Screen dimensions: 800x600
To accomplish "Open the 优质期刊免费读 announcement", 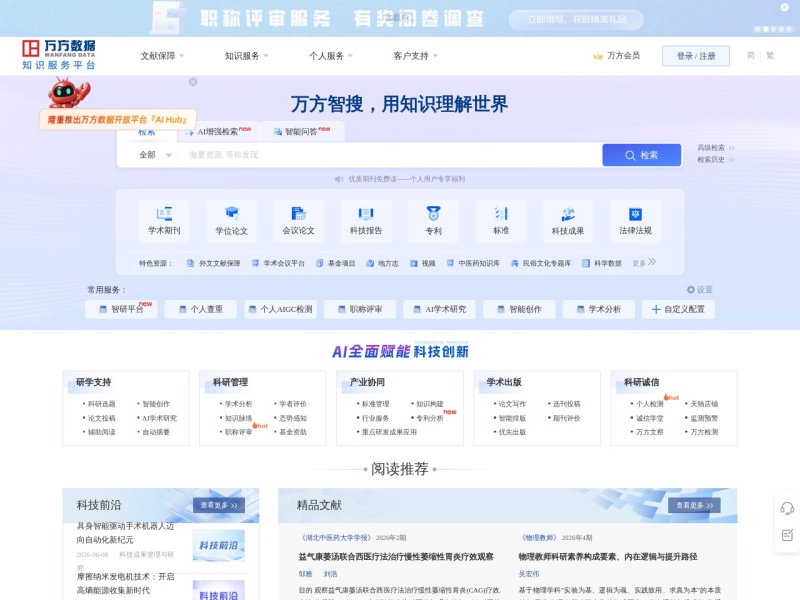I will point(406,179).
